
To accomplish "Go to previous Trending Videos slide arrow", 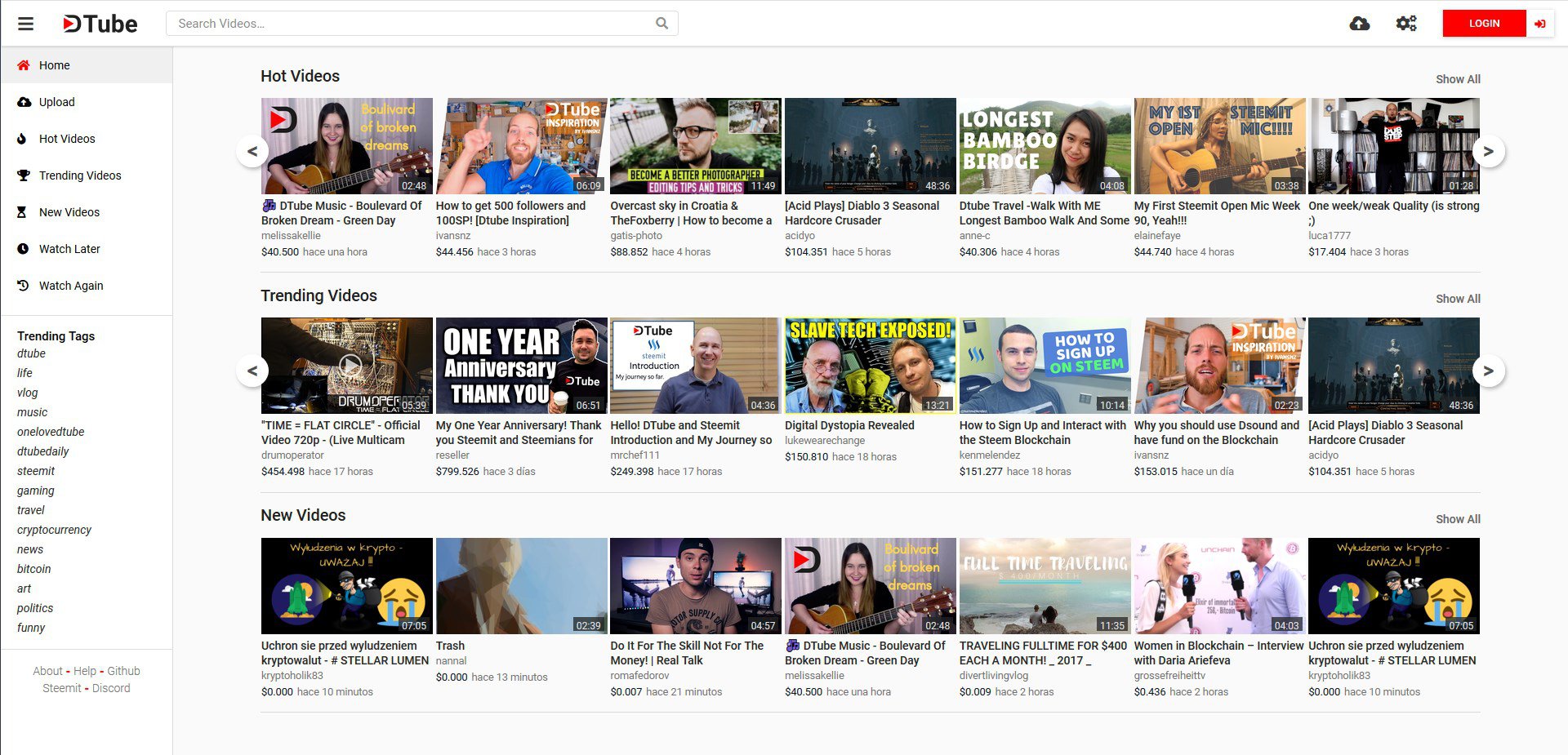I will pyautogui.click(x=252, y=371).
